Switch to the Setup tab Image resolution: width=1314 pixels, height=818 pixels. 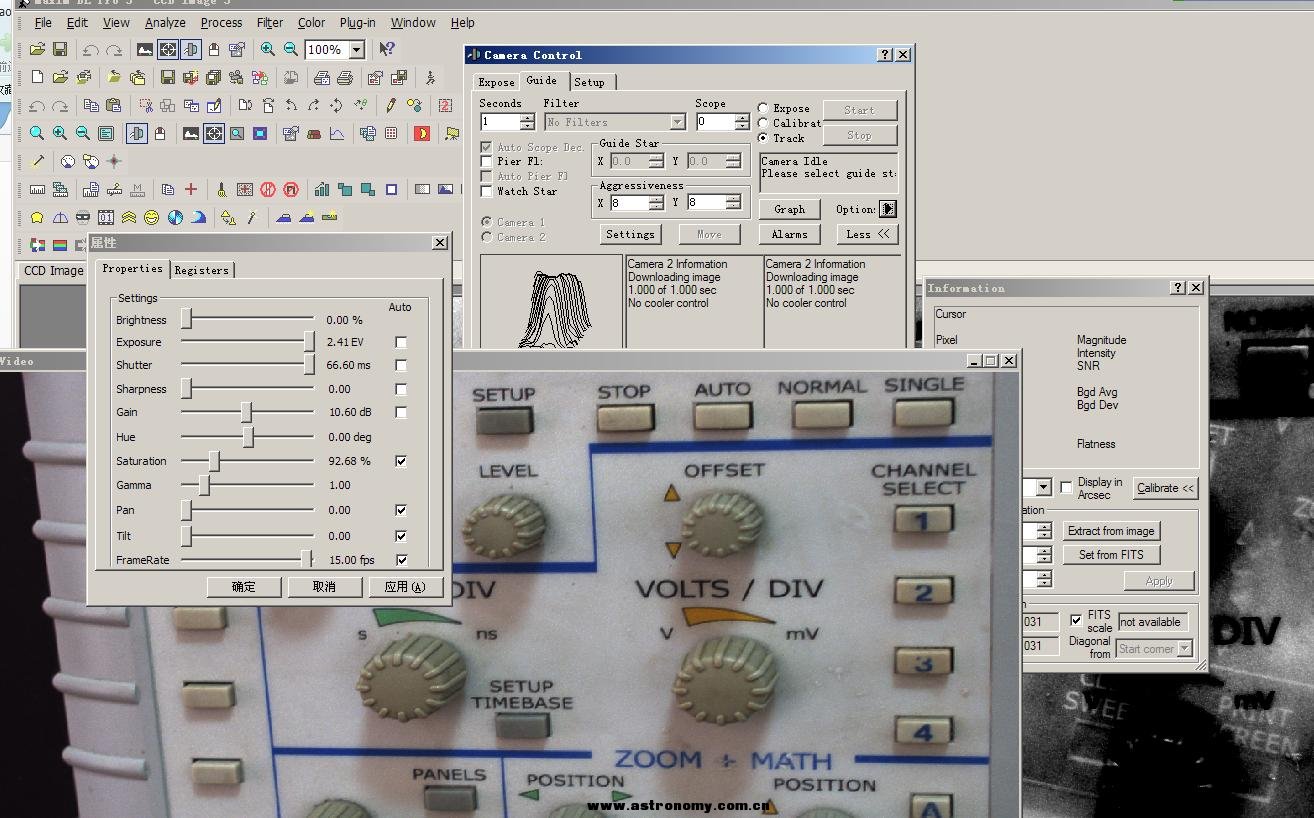click(x=589, y=82)
